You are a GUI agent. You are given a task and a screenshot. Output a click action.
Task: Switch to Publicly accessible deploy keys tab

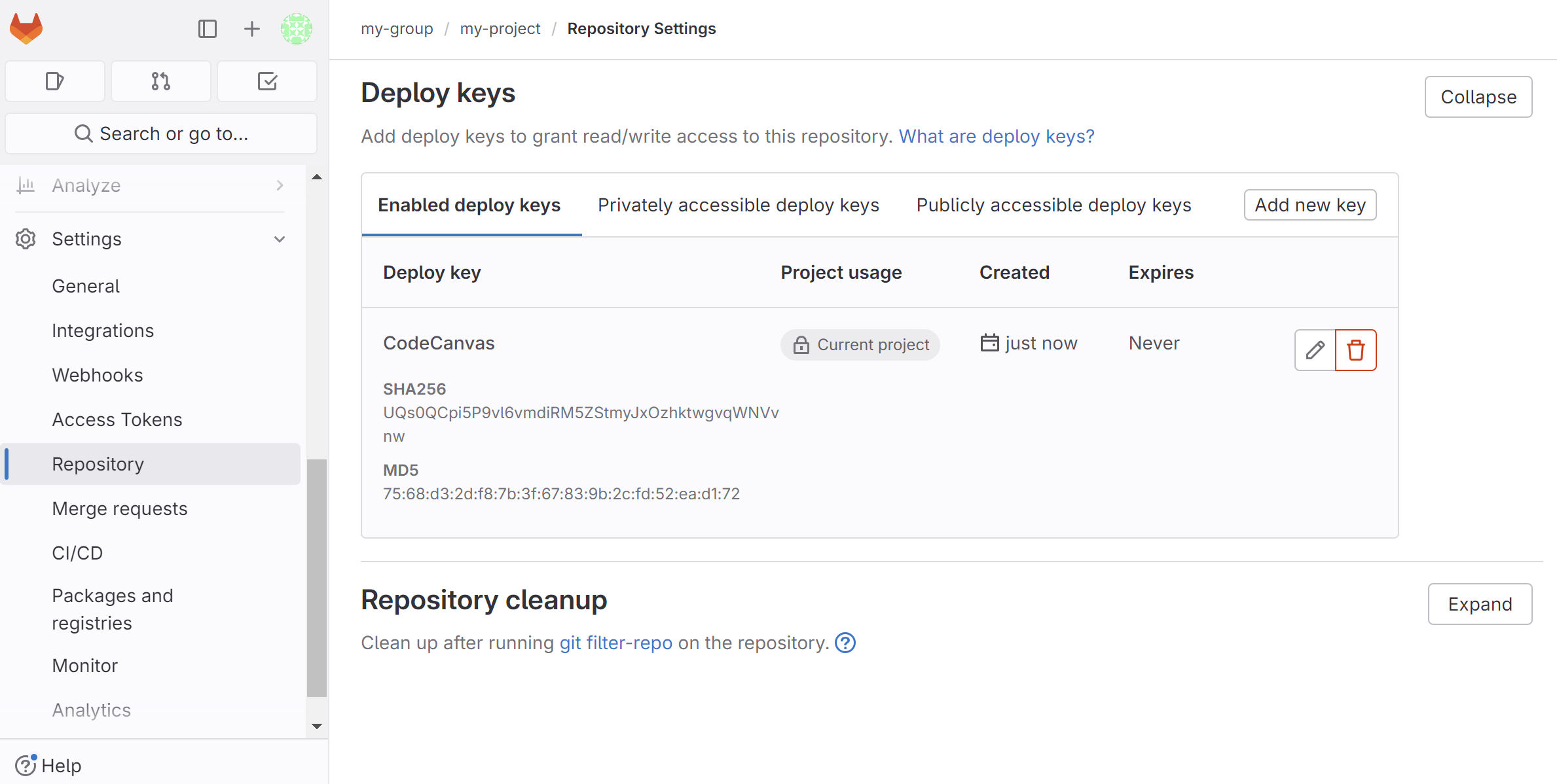(x=1053, y=205)
